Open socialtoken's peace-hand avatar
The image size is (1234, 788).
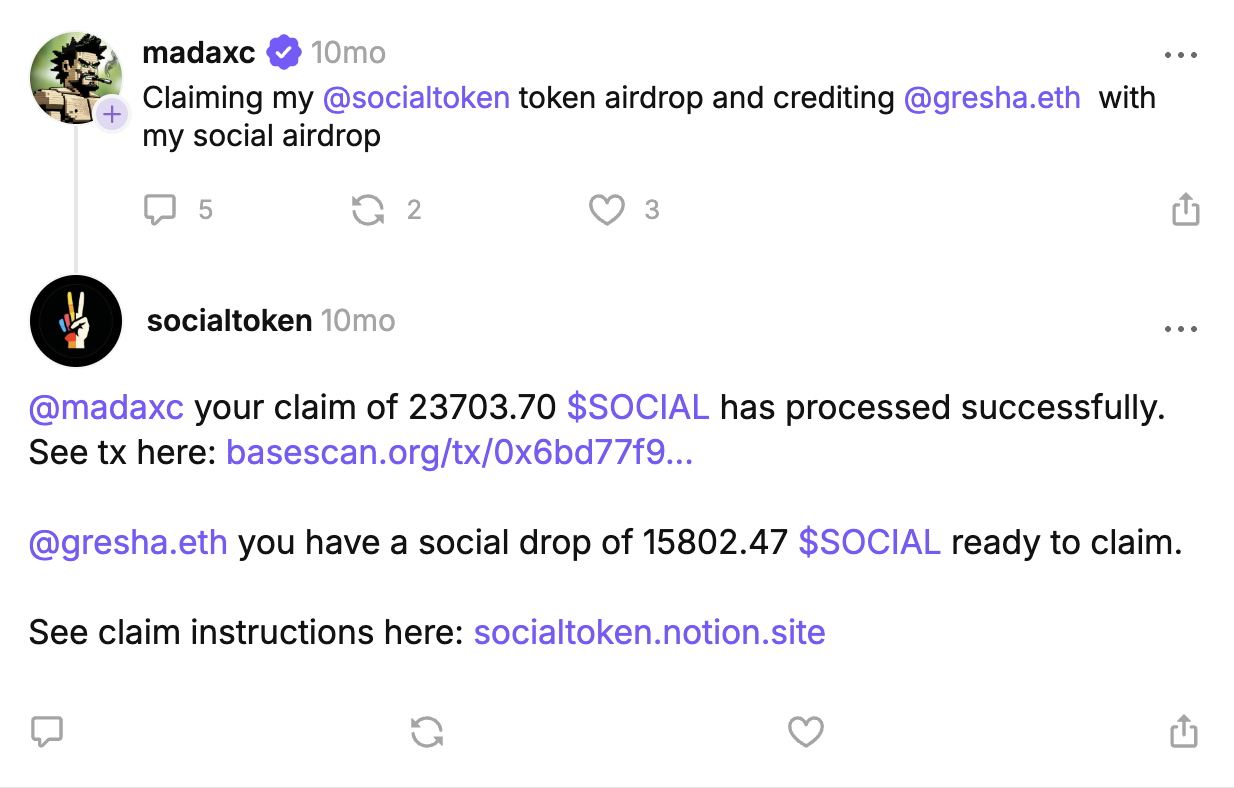pos(76,321)
